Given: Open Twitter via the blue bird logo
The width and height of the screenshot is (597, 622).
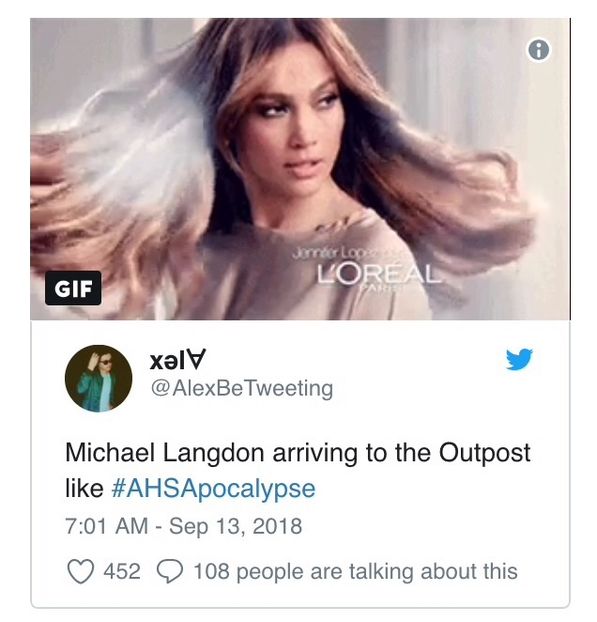Looking at the screenshot, I should [x=519, y=359].
